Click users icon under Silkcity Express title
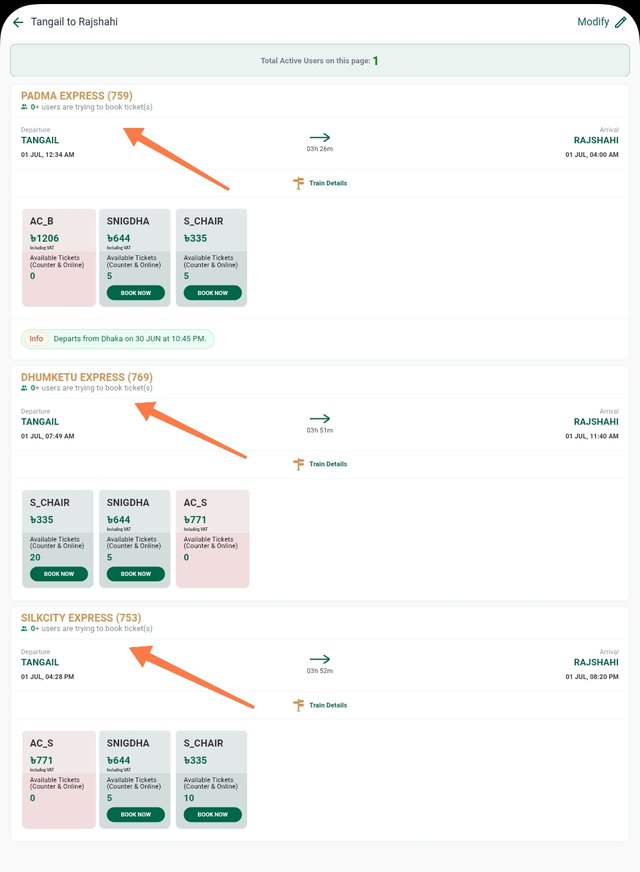Image resolution: width=640 pixels, height=872 pixels. (24, 629)
